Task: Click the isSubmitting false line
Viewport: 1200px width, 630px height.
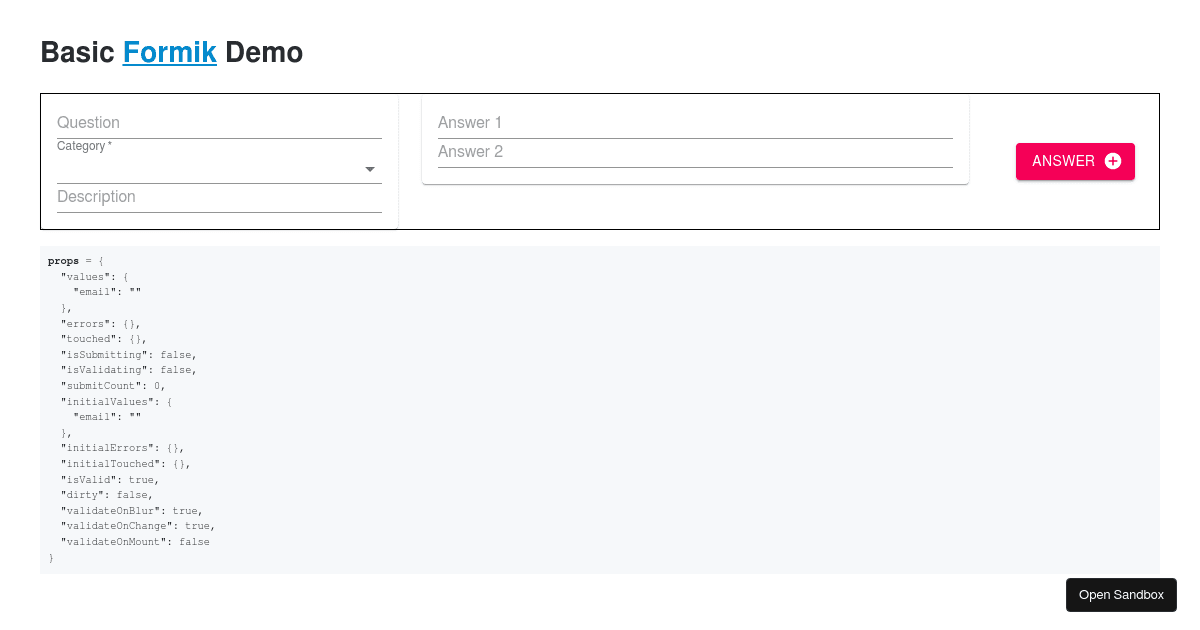Action: pyautogui.click(x=126, y=354)
